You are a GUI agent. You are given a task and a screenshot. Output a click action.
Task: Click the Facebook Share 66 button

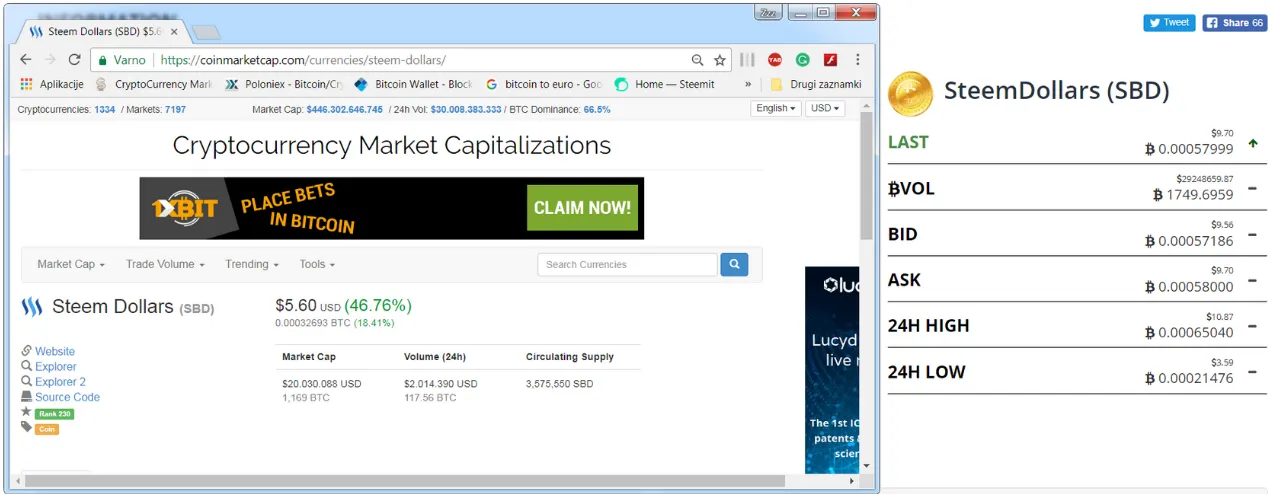[x=1235, y=22]
